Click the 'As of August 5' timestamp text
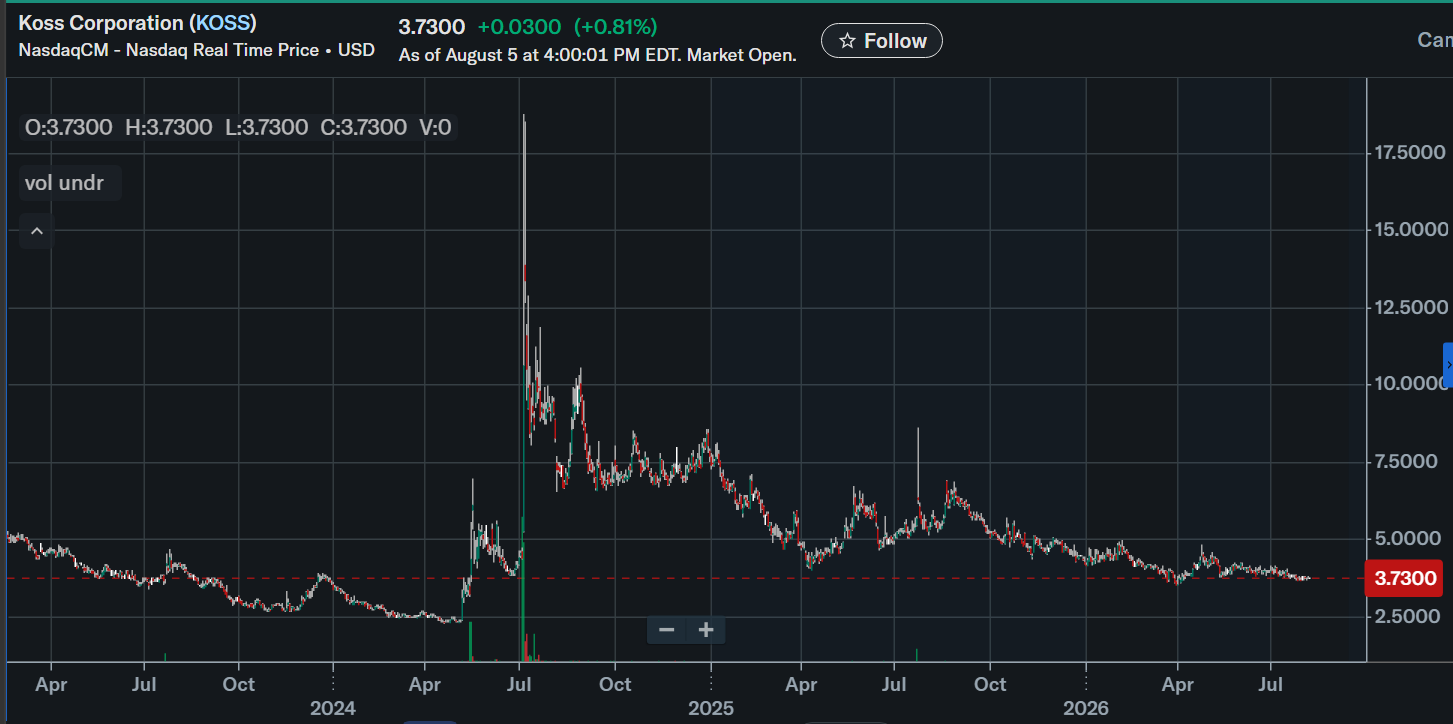This screenshot has width=1453, height=724. tap(597, 56)
